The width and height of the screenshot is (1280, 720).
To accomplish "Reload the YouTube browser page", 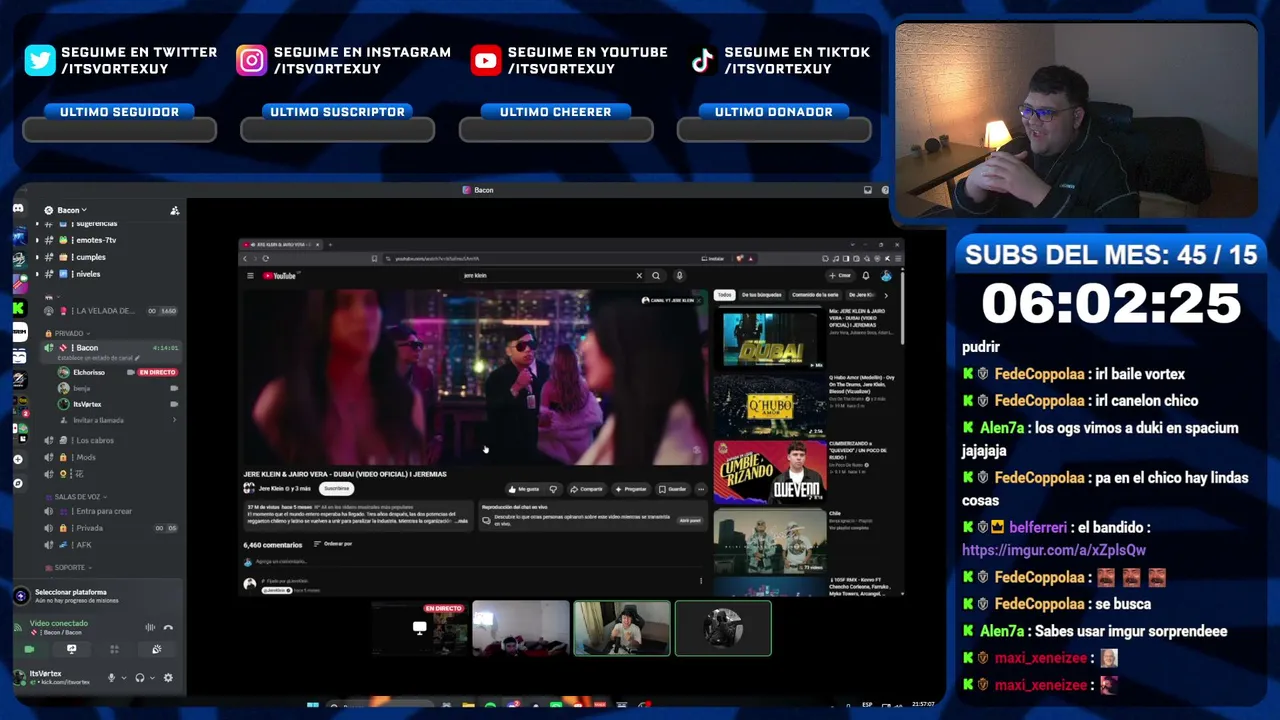I will [266, 259].
